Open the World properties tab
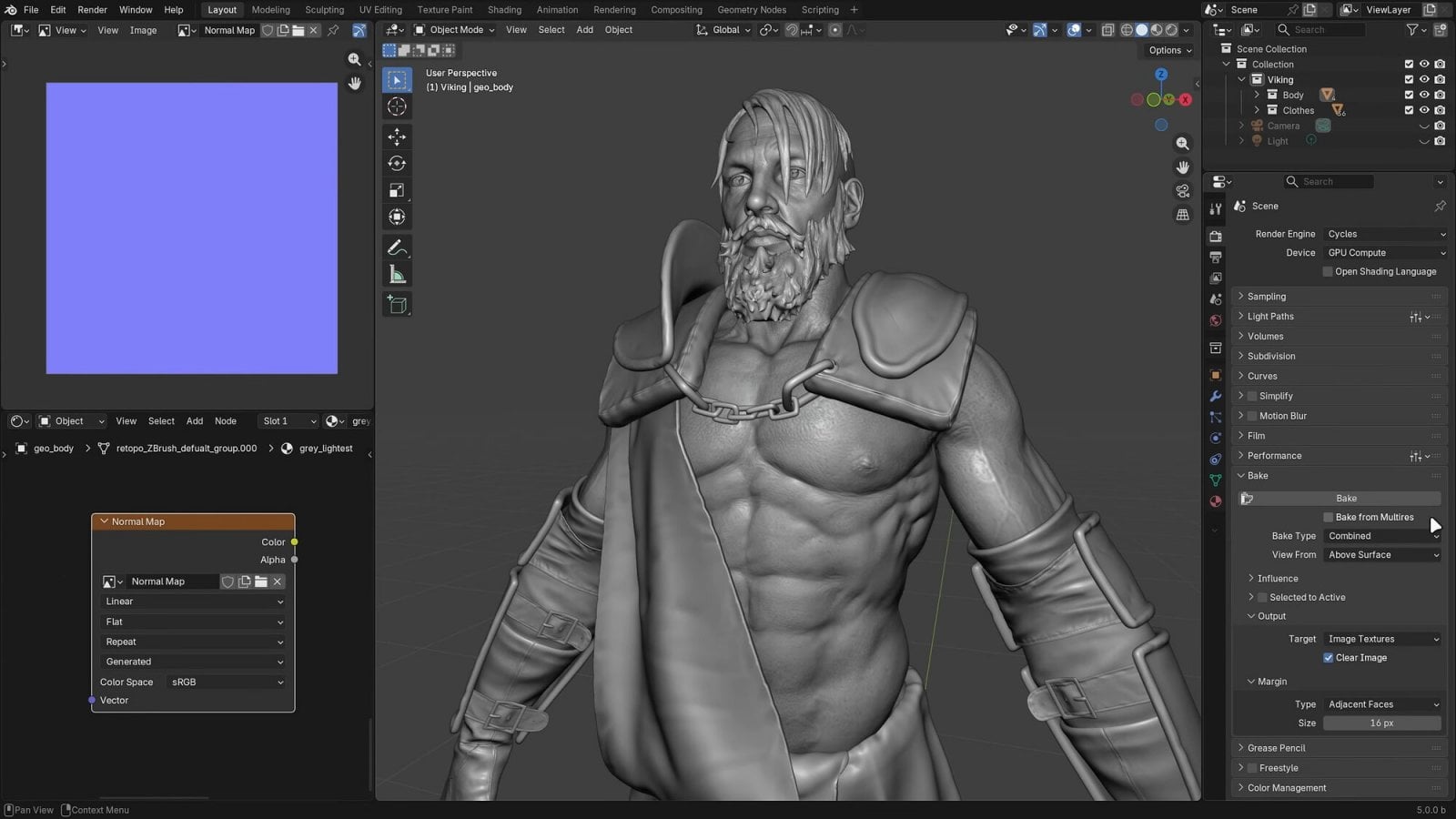This screenshot has width=1456, height=819. (1215, 320)
